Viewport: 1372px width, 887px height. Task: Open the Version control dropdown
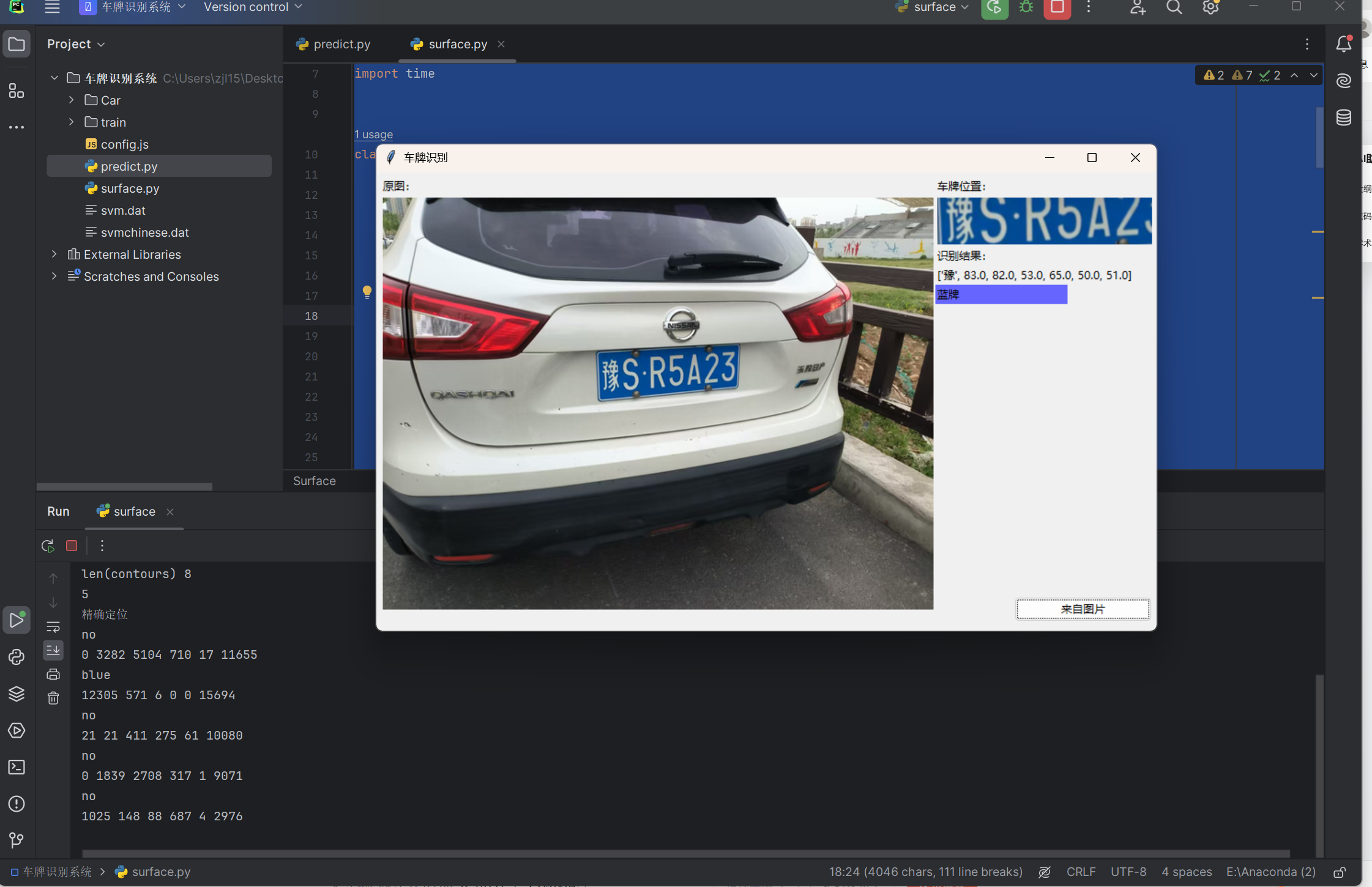tap(252, 7)
